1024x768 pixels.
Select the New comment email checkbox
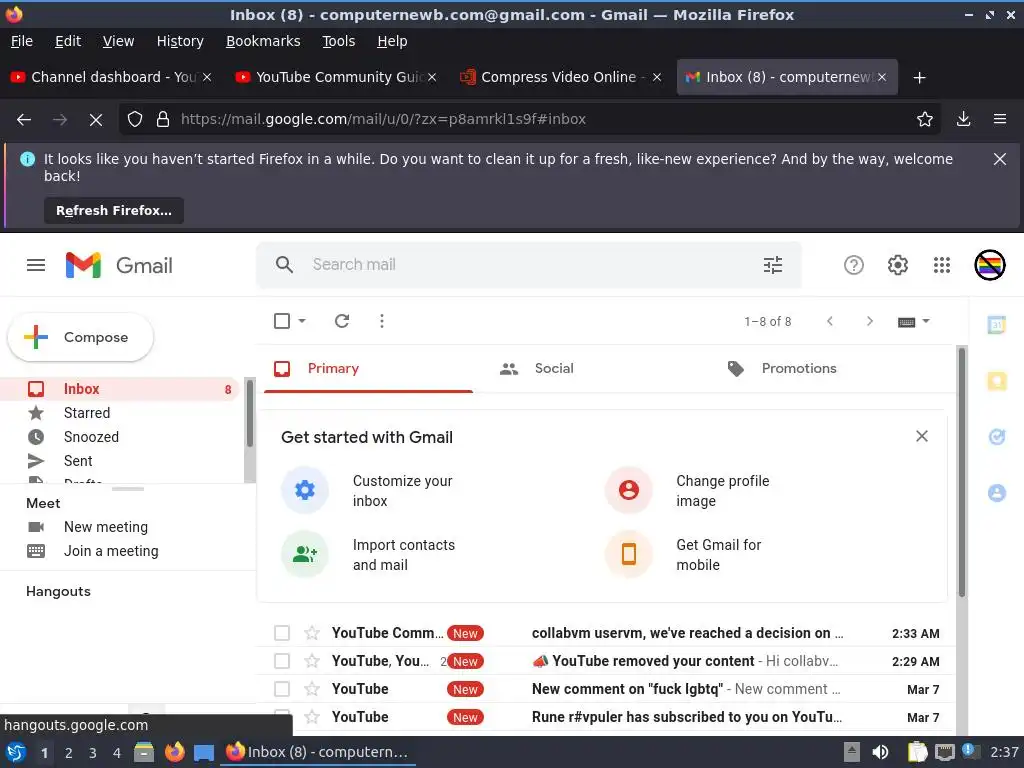tap(281, 689)
